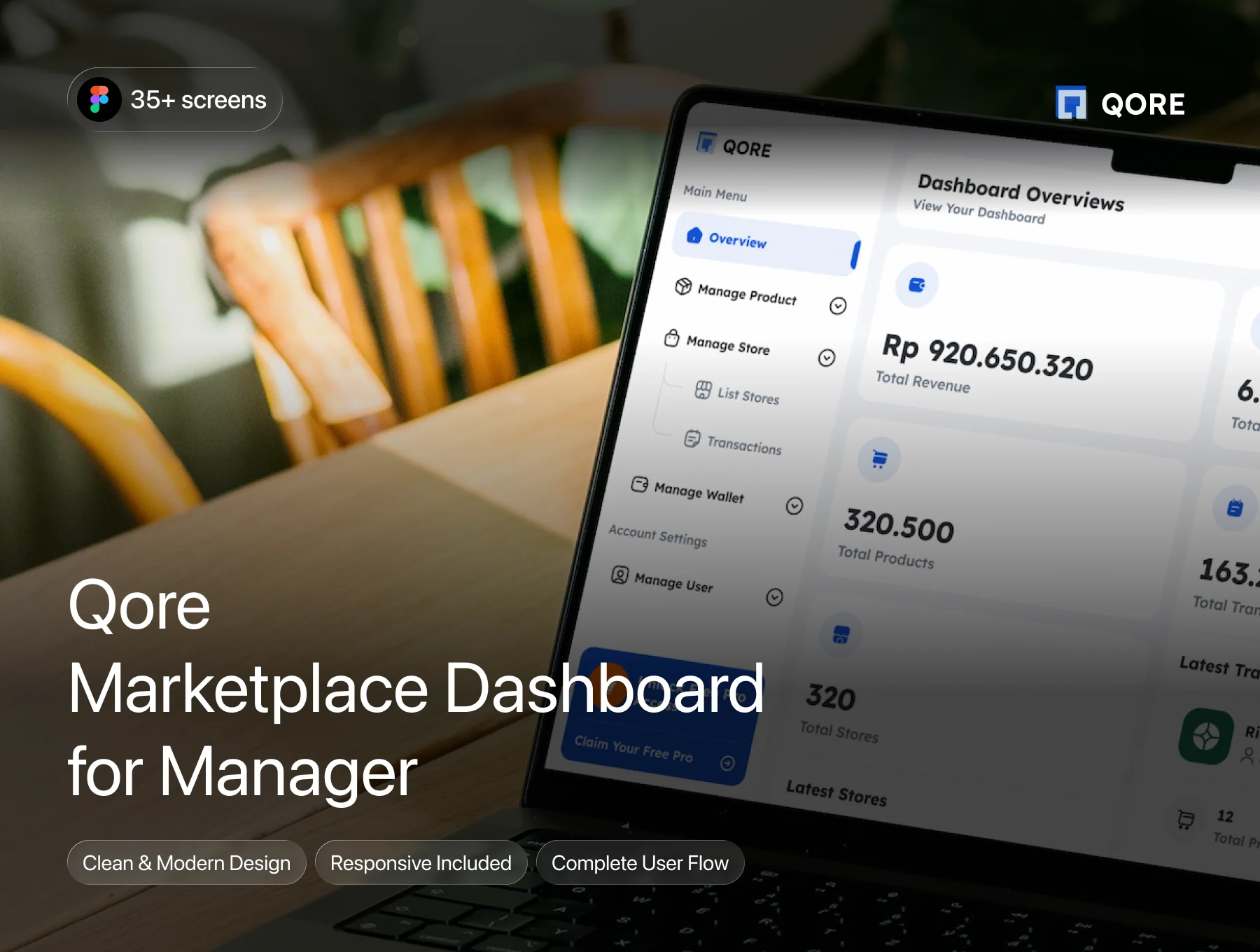Click the arrow icon on Claim Your Free Pro
Screen dimensions: 1260x952
728,763
